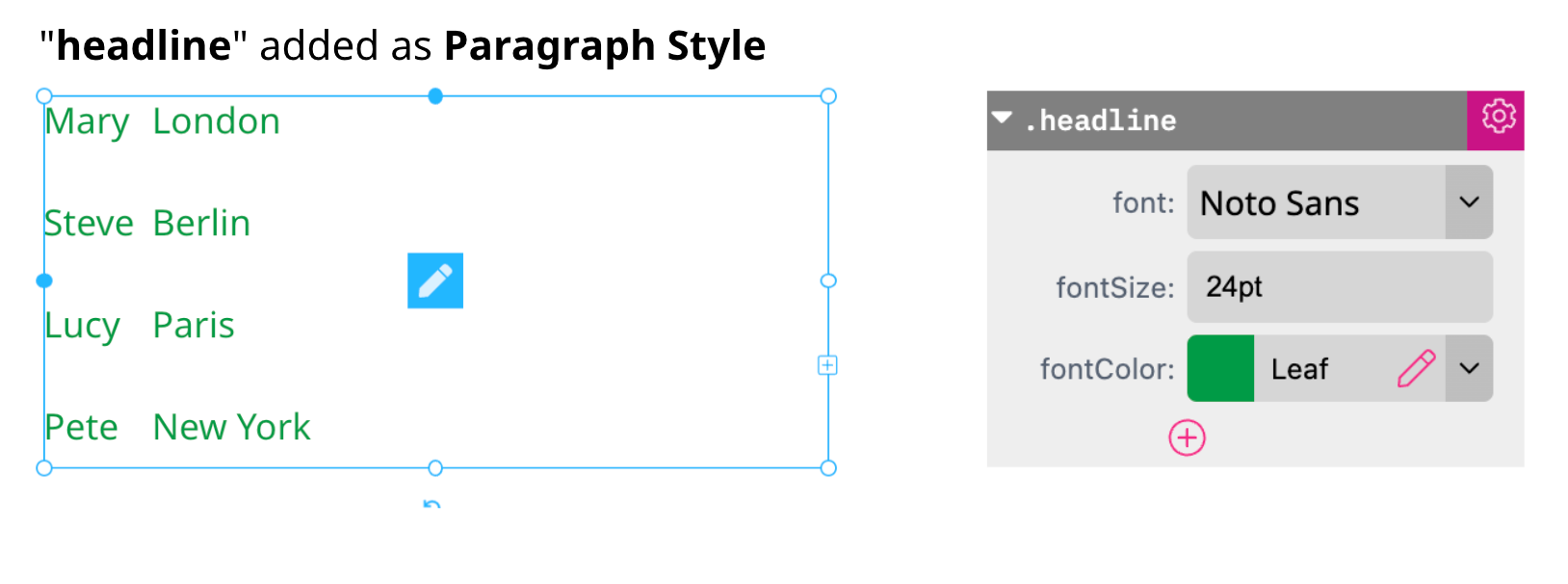Click the 24pt fontSize field
The height and width of the screenshot is (584, 1568).
[x=1339, y=286]
